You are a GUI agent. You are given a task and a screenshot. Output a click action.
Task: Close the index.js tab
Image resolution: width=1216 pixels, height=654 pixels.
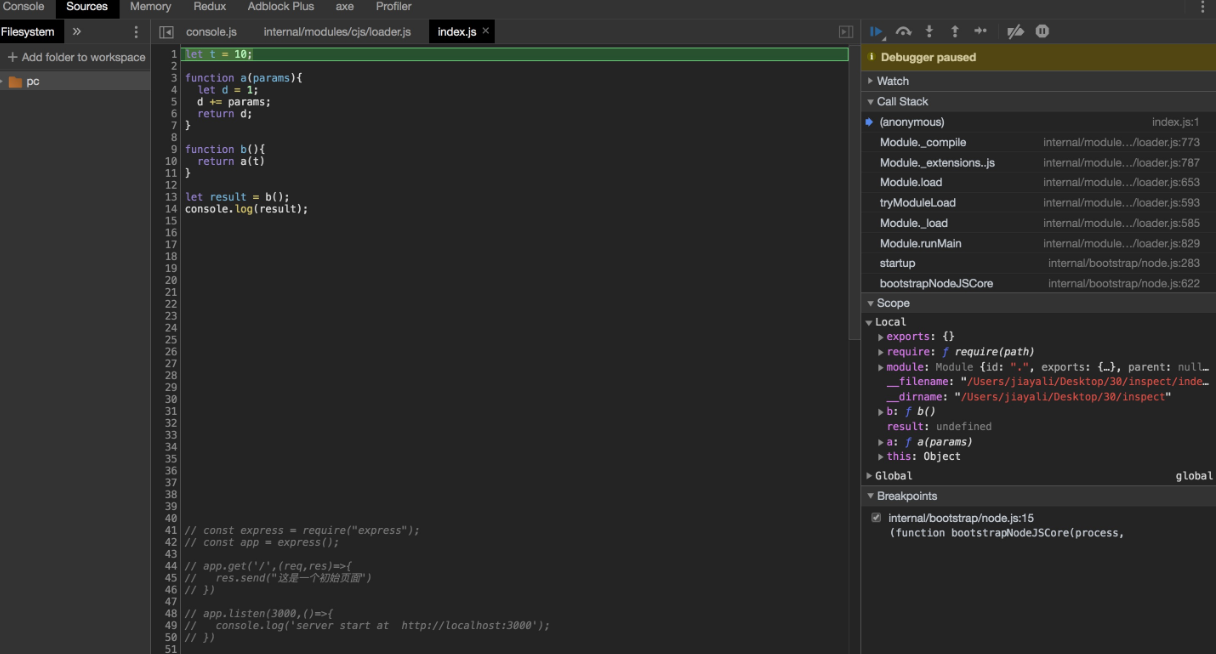coord(486,31)
